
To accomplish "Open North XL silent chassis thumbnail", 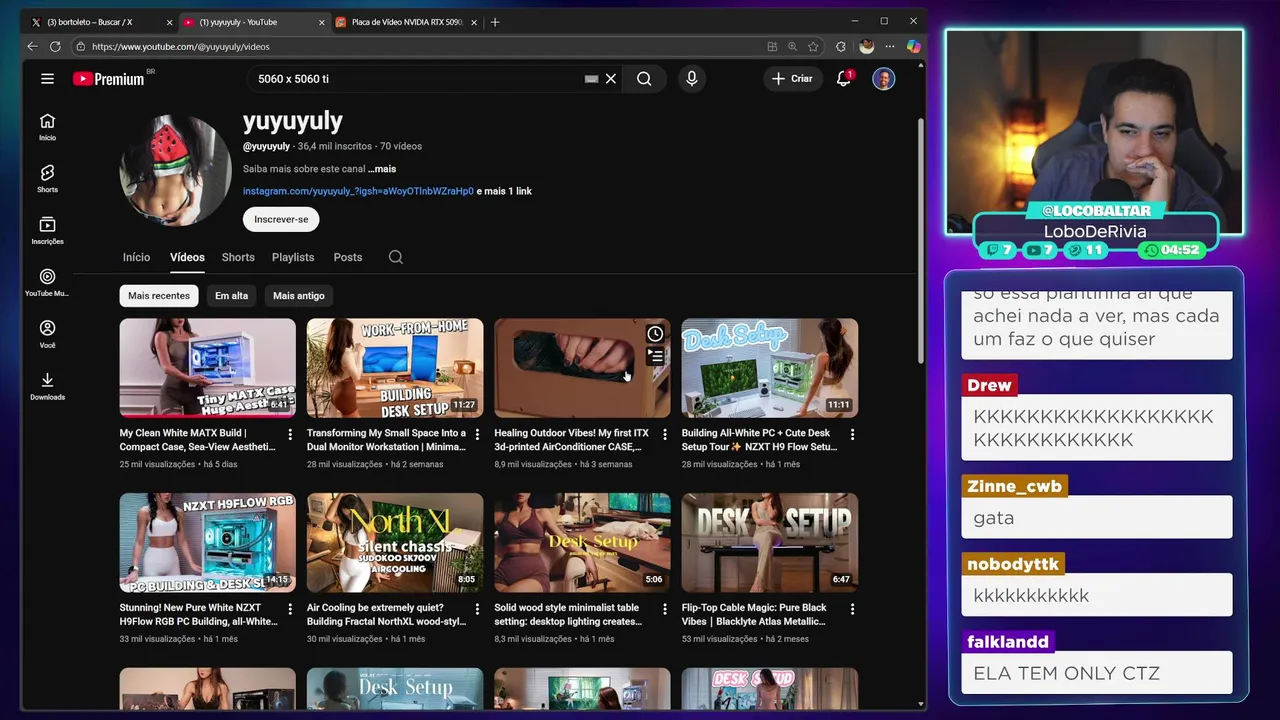I will pyautogui.click(x=395, y=542).
